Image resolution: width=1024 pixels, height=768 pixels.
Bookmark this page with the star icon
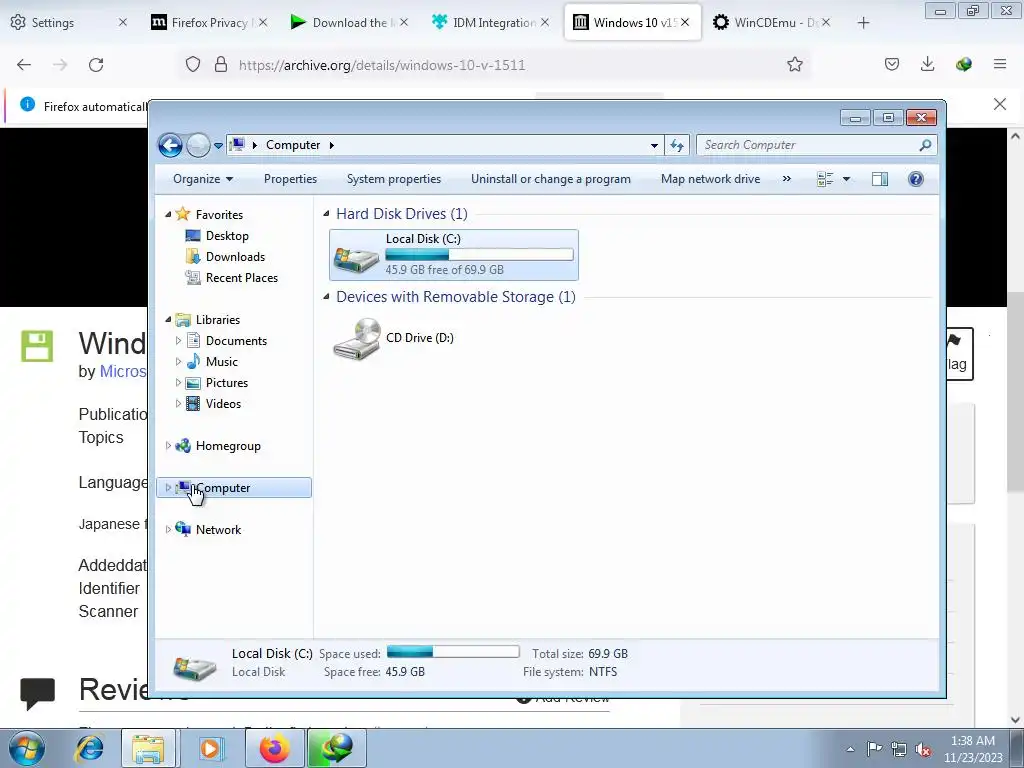click(794, 64)
